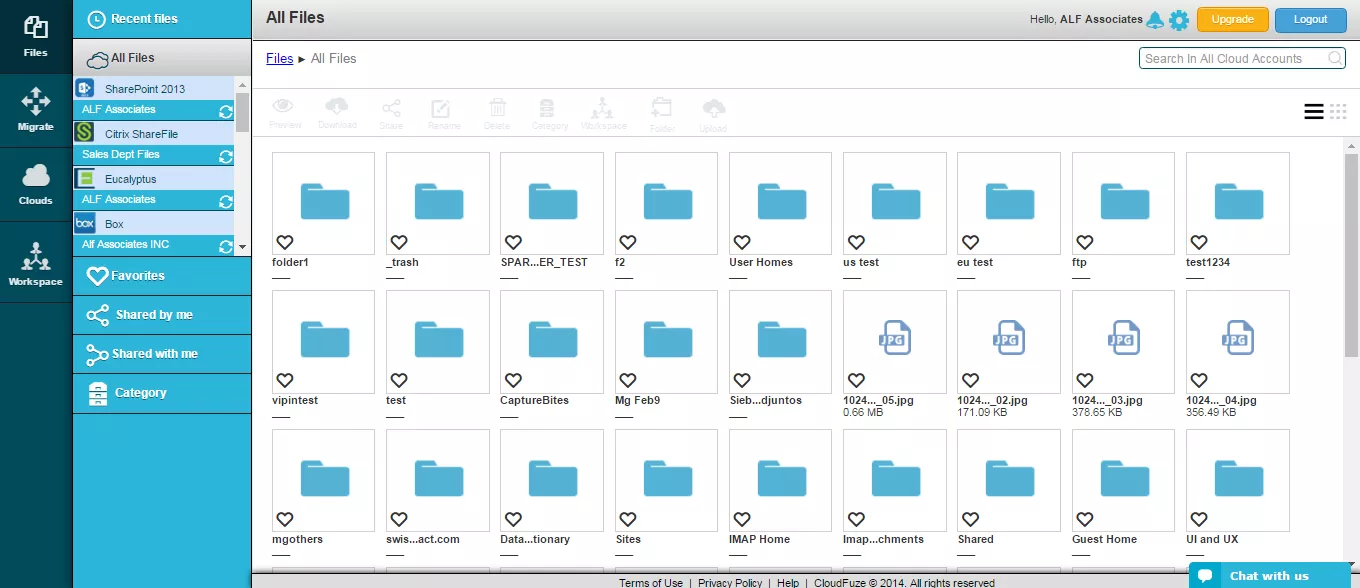Favorite the vipintest folder heart
1360x588 pixels.
pyautogui.click(x=284, y=380)
